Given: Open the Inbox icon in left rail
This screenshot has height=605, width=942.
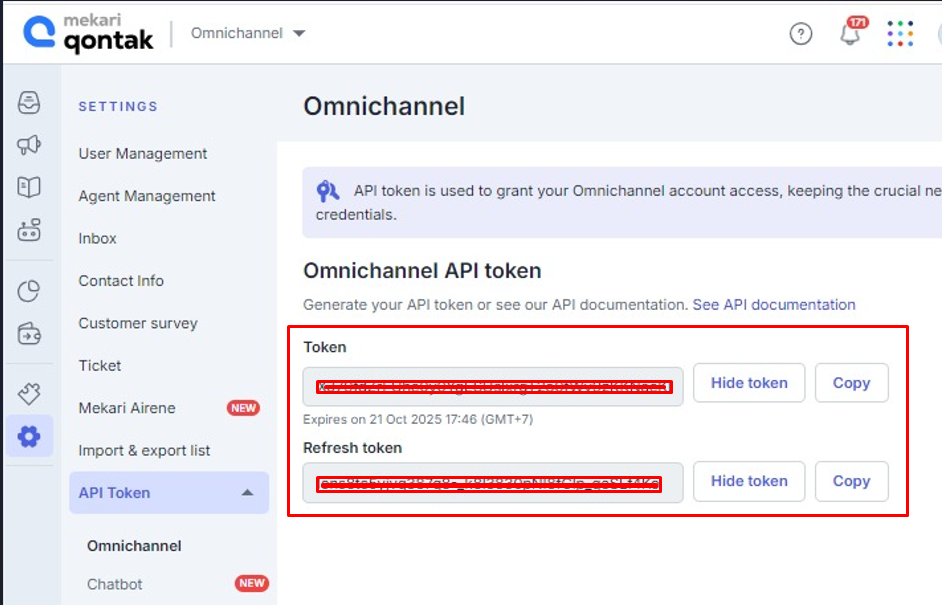Looking at the screenshot, I should pyautogui.click(x=29, y=102).
